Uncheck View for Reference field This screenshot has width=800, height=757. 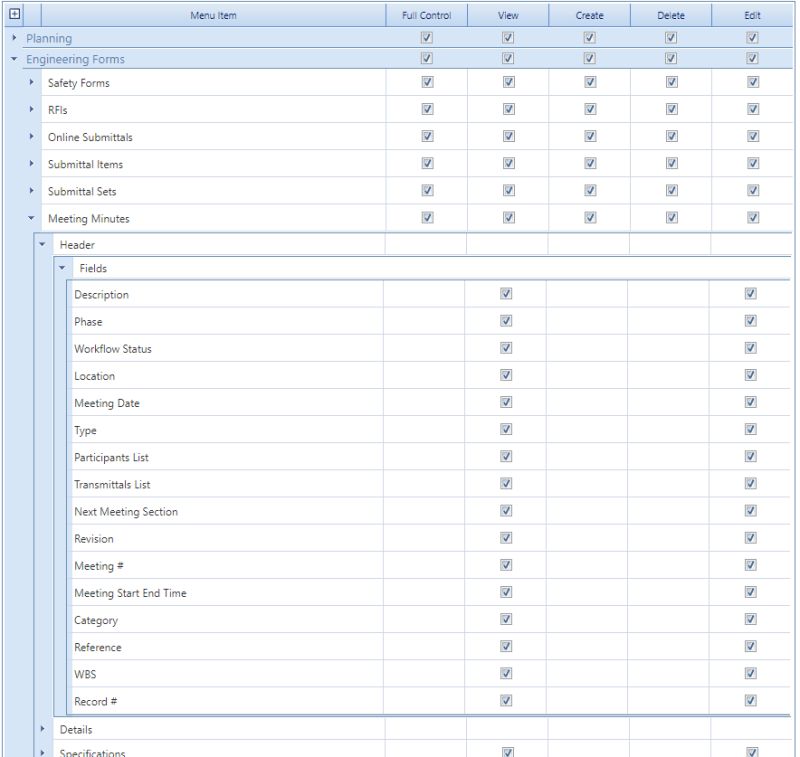(x=506, y=646)
